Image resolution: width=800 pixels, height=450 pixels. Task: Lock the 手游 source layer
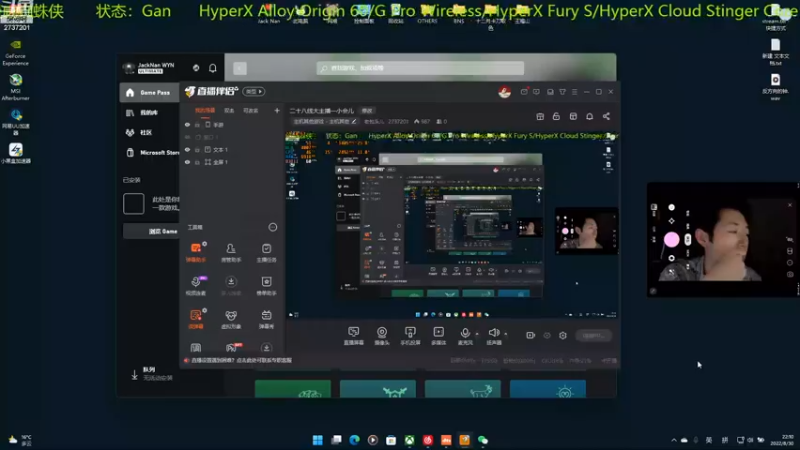pos(197,124)
